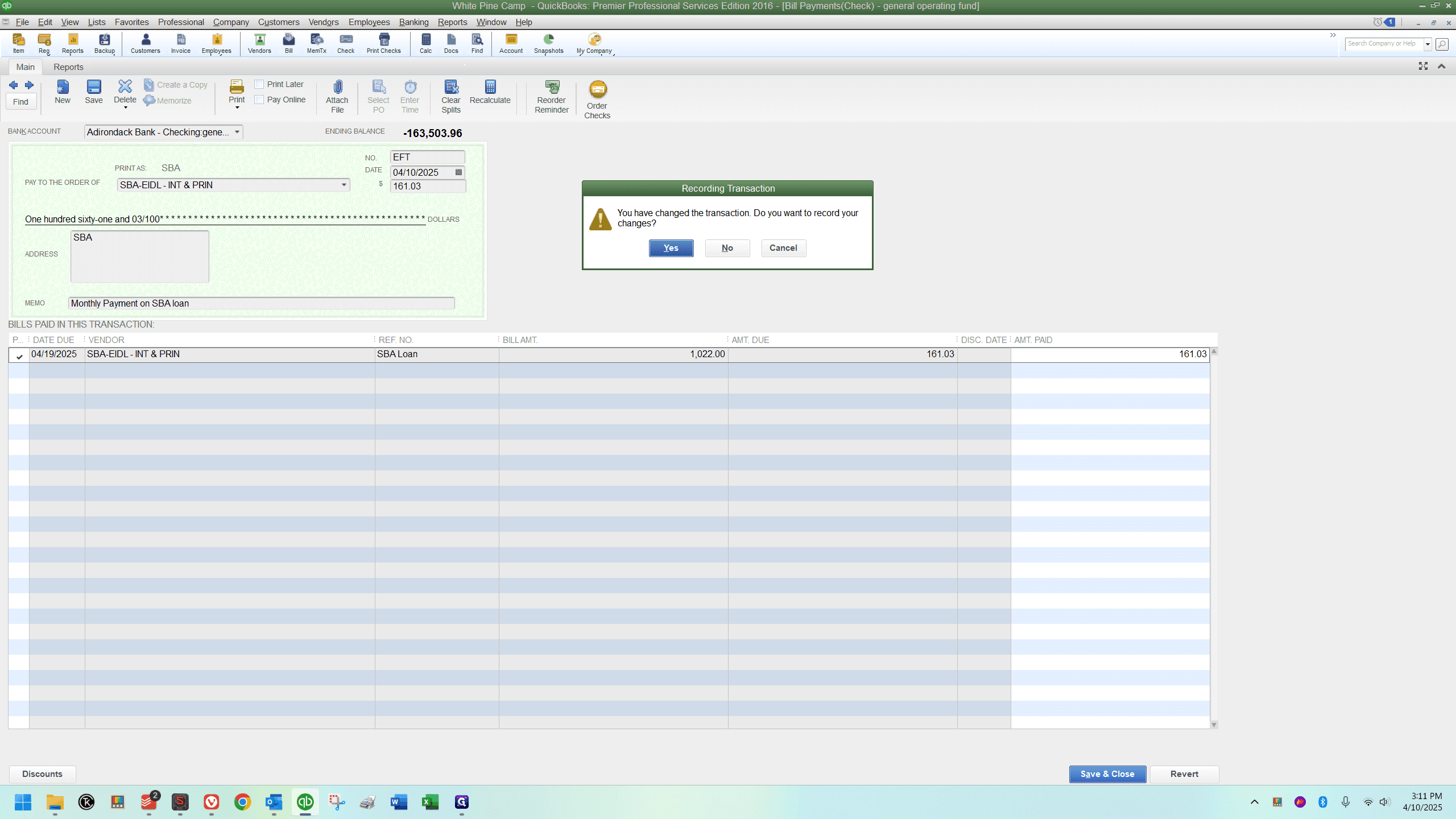This screenshot has height=819, width=1456.
Task: Create a New transaction
Action: click(63, 92)
